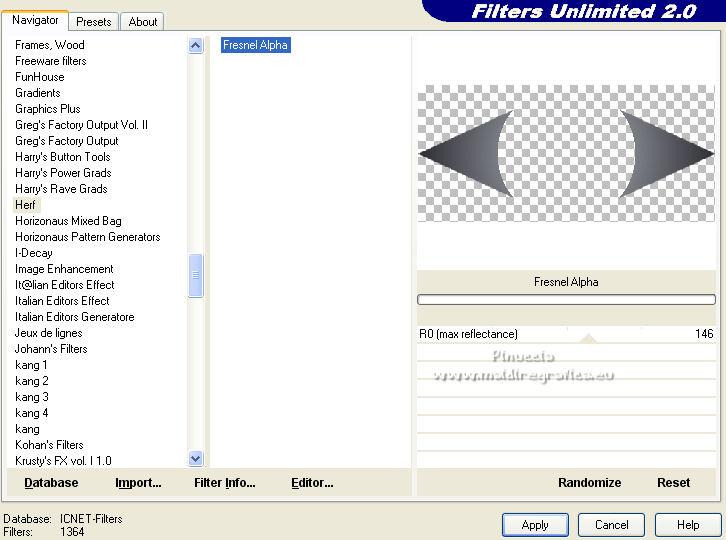Screen dimensions: 726x540
Task: Select Horizonaus Mixed Bag category
Action: 68,221
